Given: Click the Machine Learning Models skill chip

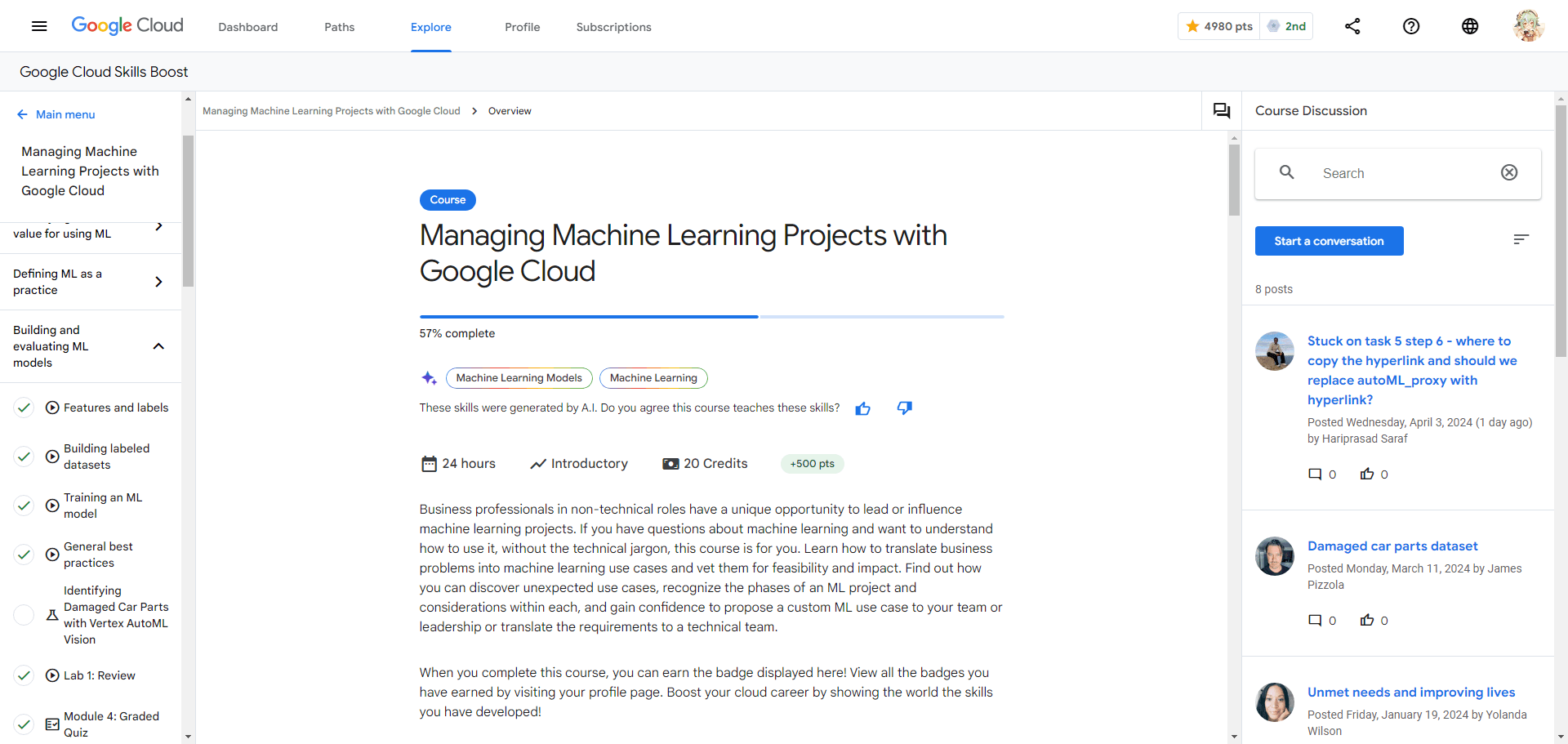Looking at the screenshot, I should [519, 378].
